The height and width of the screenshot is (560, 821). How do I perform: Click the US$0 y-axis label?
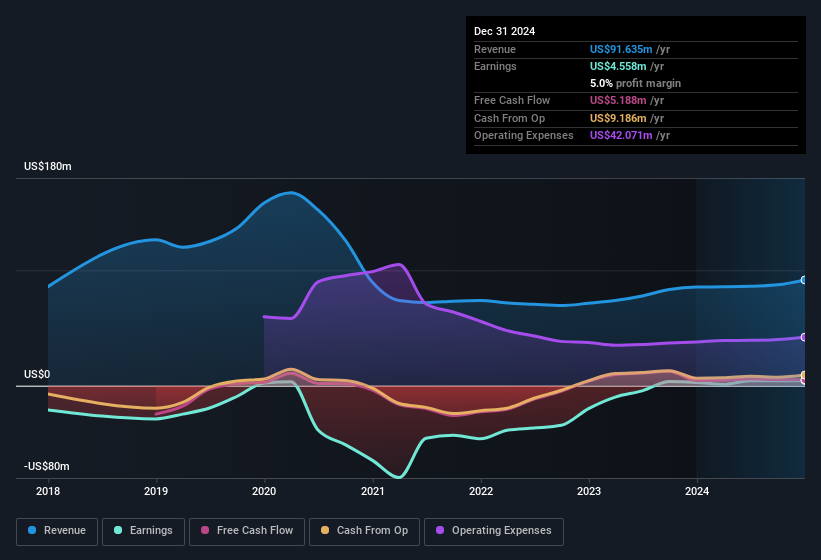[37, 374]
